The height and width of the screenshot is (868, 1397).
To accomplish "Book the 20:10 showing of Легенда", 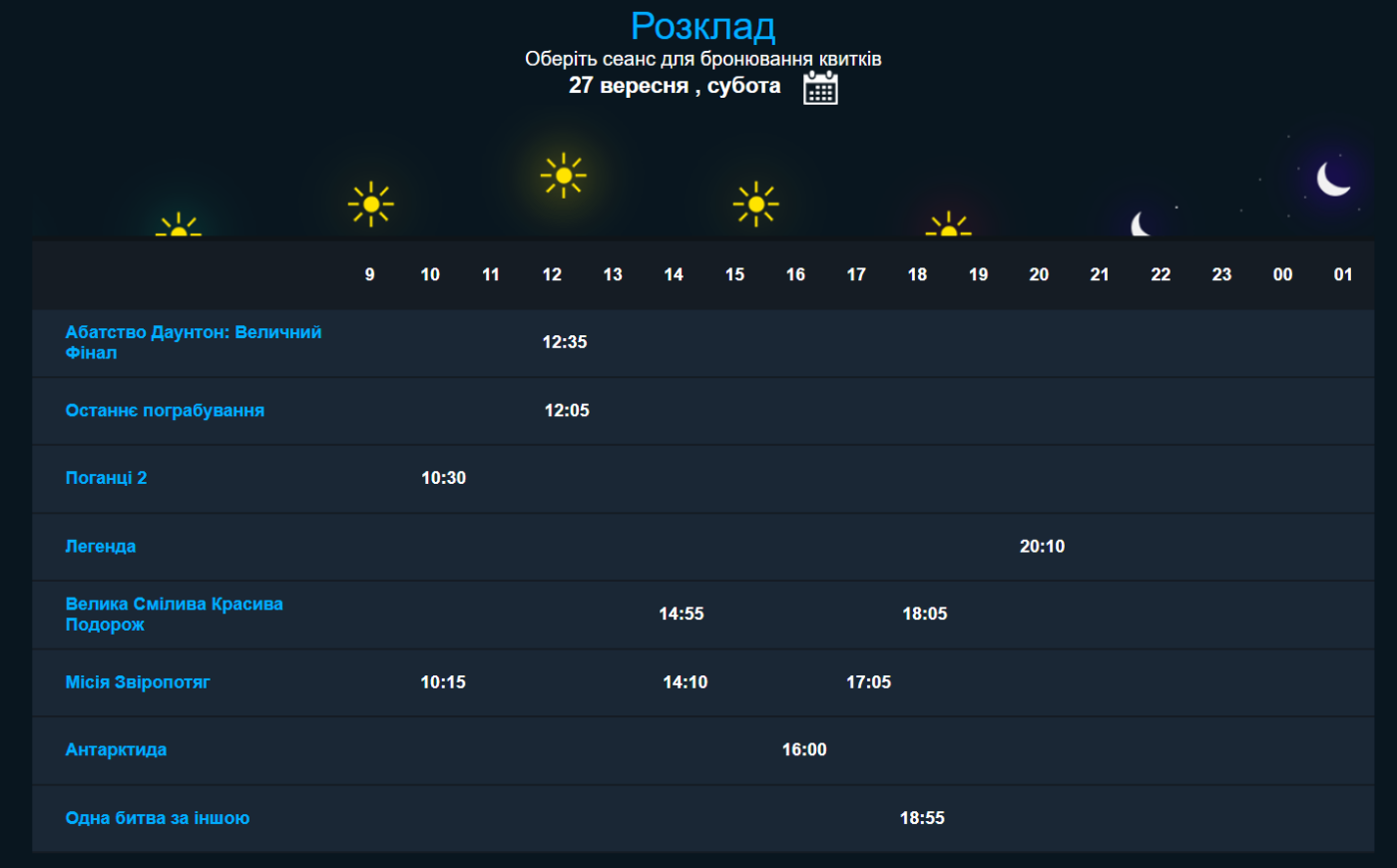I will coord(1042,546).
